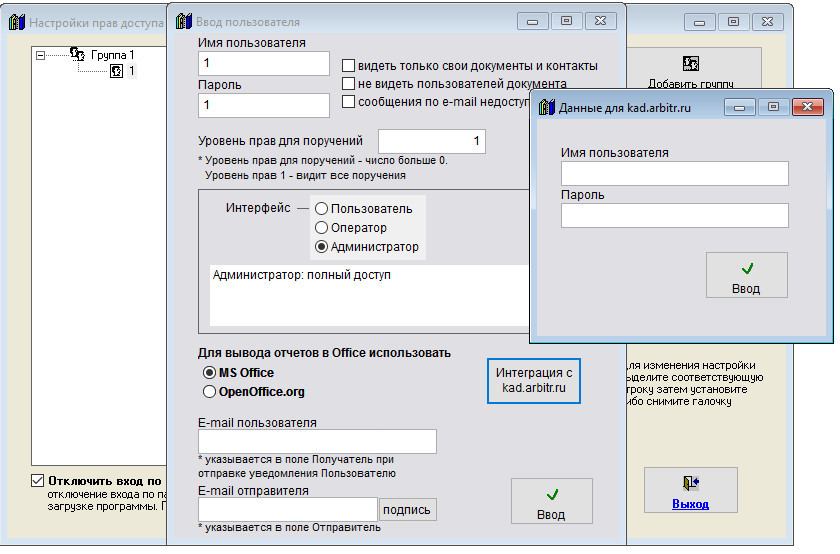Click the E-mail пользователя field
Viewport: 840px width, 554px height.
pos(317,441)
